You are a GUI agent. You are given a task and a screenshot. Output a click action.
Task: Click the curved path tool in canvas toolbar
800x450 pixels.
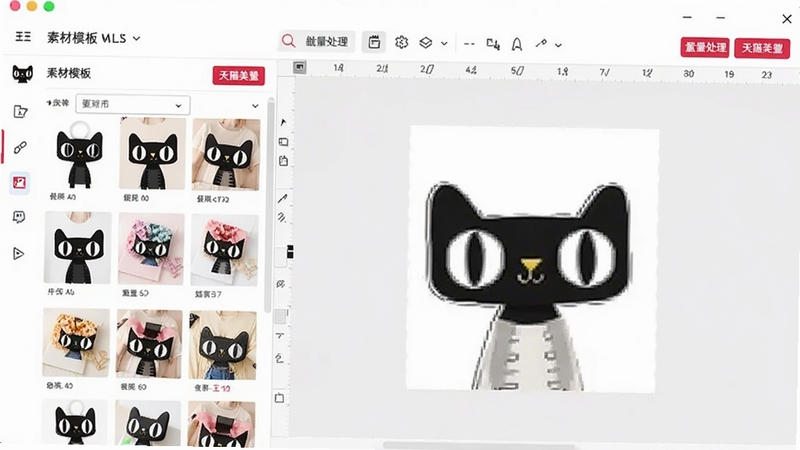click(x=279, y=358)
